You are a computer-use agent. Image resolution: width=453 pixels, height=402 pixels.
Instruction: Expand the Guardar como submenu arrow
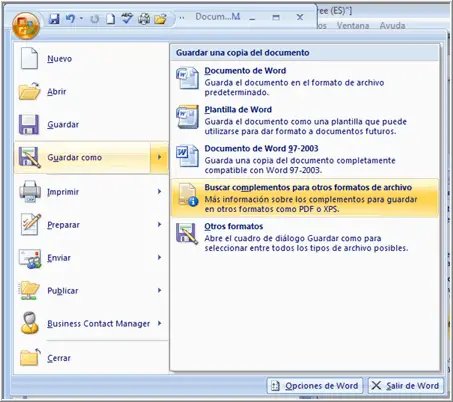tap(160, 157)
